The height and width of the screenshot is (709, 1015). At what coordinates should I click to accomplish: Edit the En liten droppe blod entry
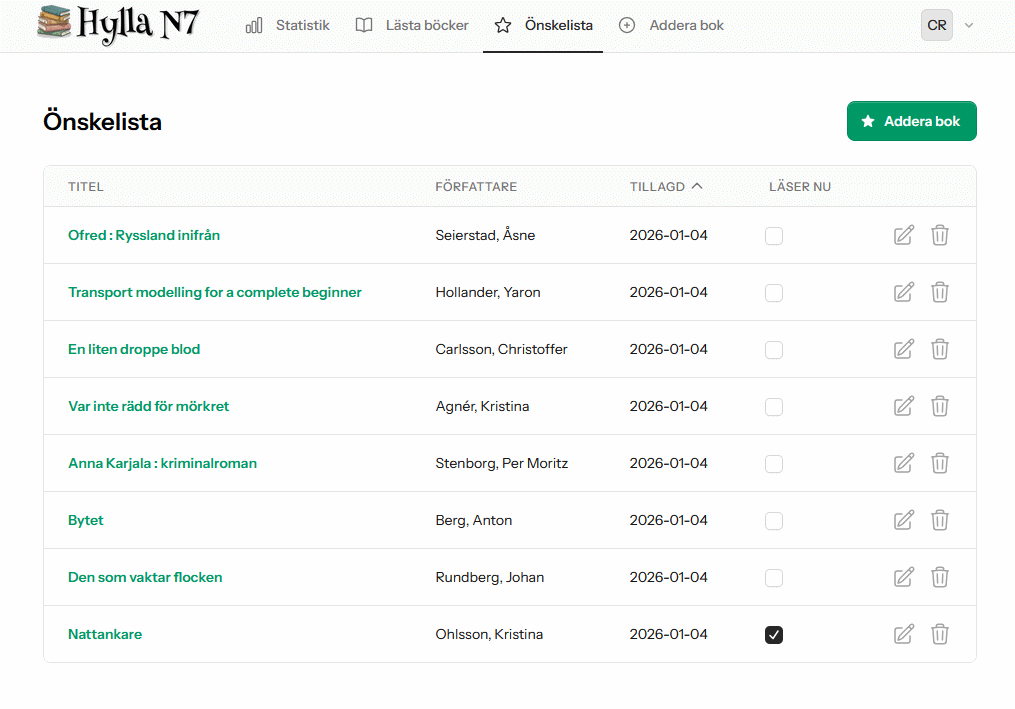[x=903, y=350]
